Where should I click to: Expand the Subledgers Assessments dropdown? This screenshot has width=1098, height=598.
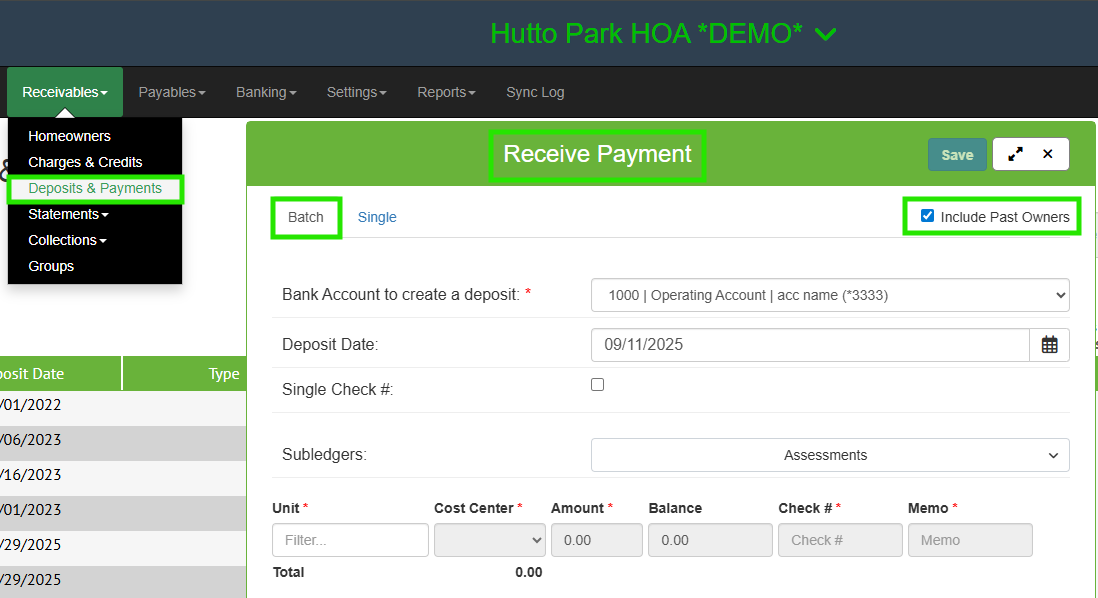(830, 455)
